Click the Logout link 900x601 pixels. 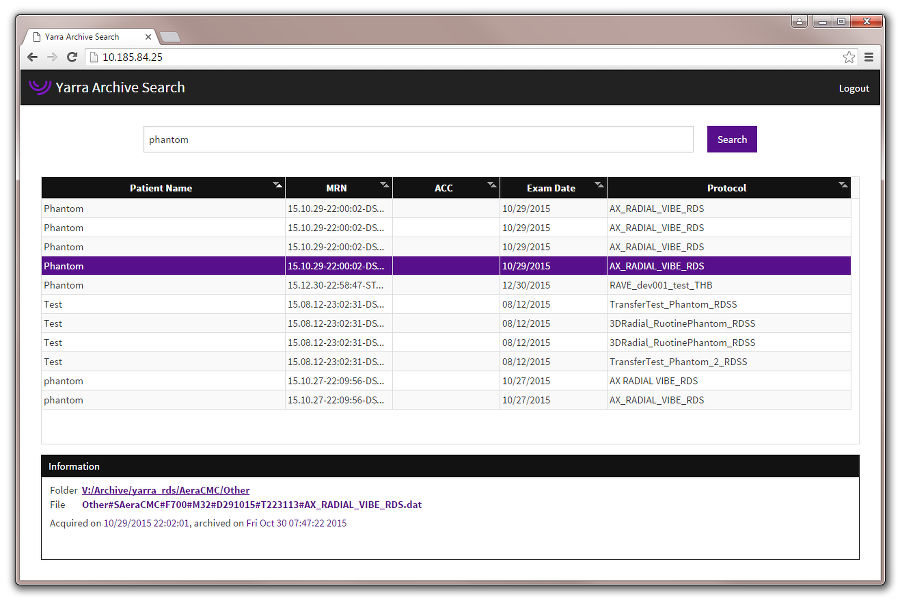[853, 88]
